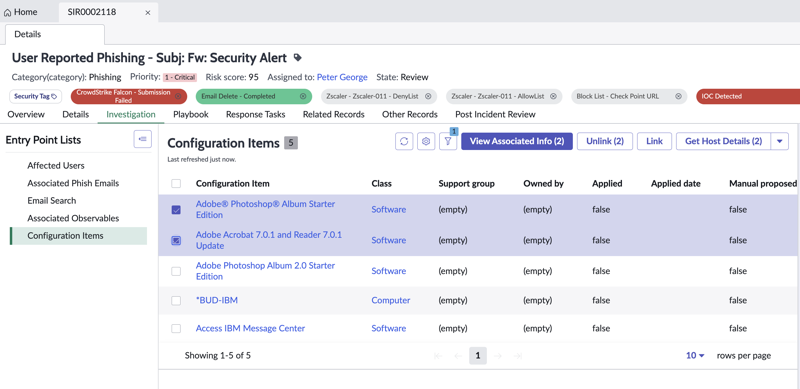Open Software class link for Access IBM

coord(389,328)
